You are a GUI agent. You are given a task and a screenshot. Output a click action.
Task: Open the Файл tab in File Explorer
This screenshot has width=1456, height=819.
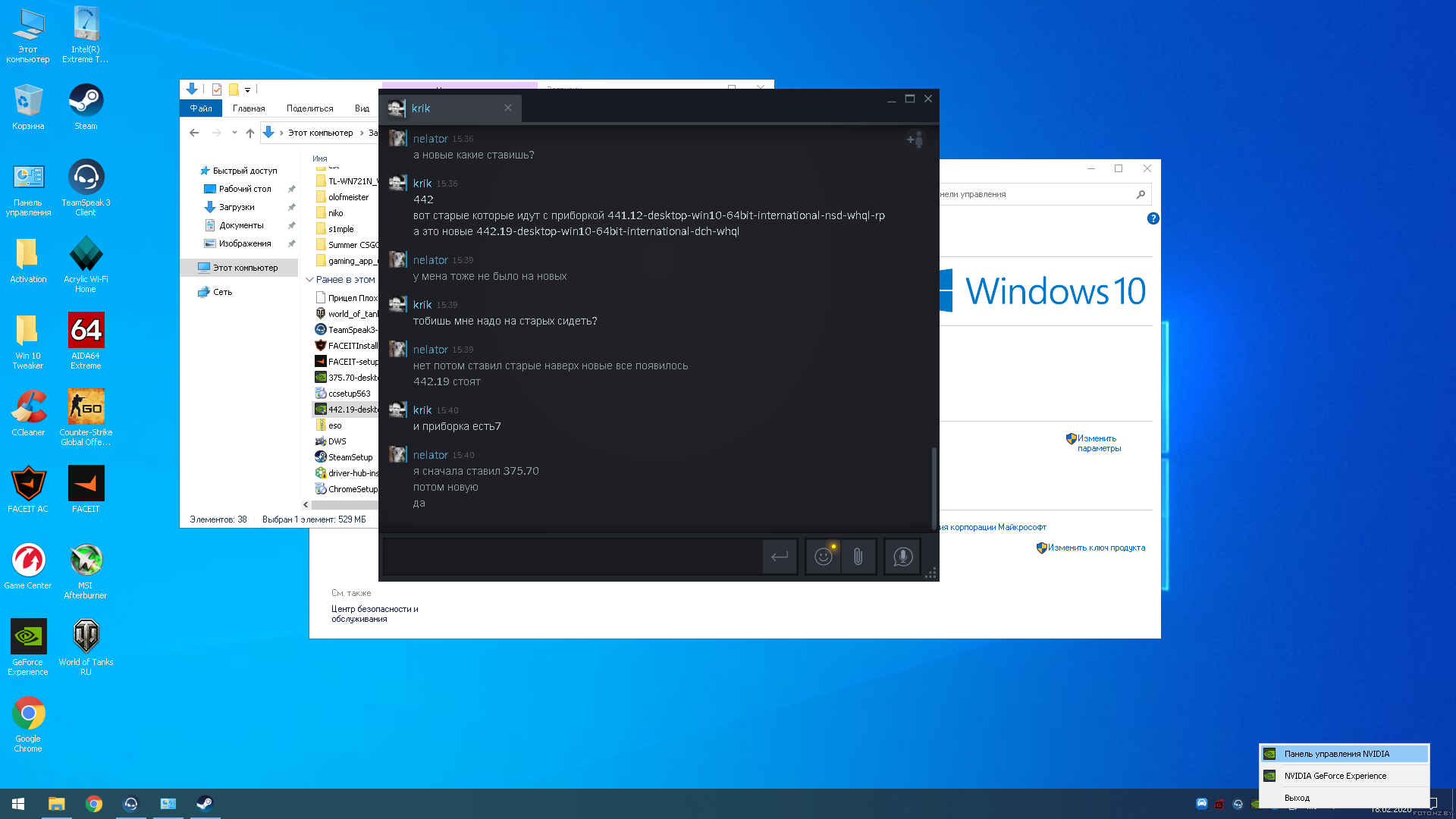coord(201,108)
